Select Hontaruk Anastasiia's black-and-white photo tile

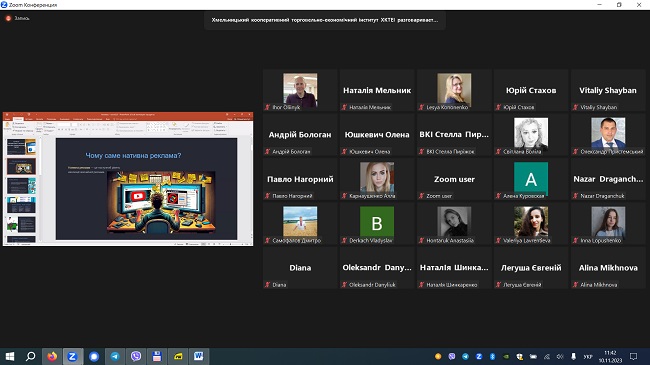coord(454,222)
